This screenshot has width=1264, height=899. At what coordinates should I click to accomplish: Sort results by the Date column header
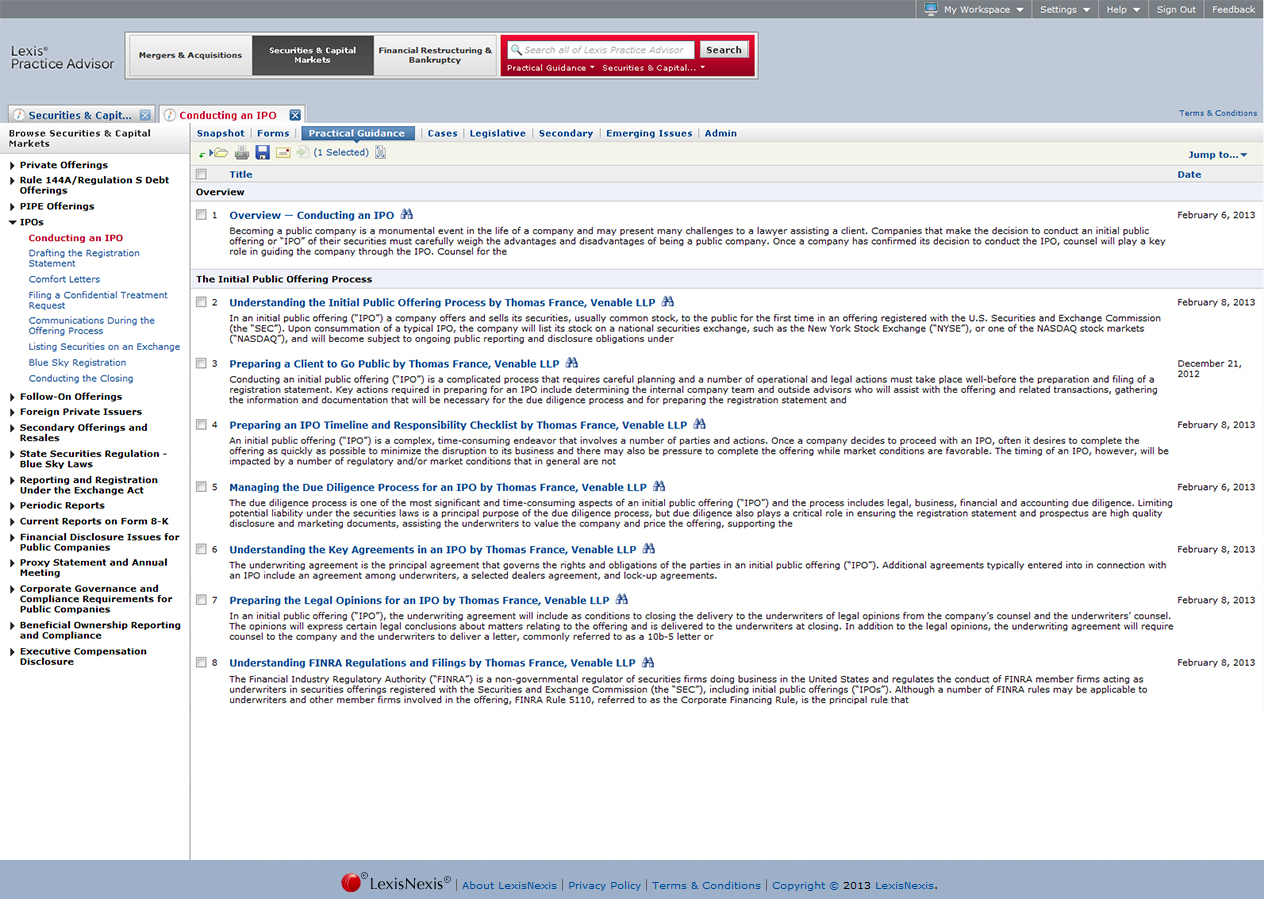pyautogui.click(x=1189, y=174)
